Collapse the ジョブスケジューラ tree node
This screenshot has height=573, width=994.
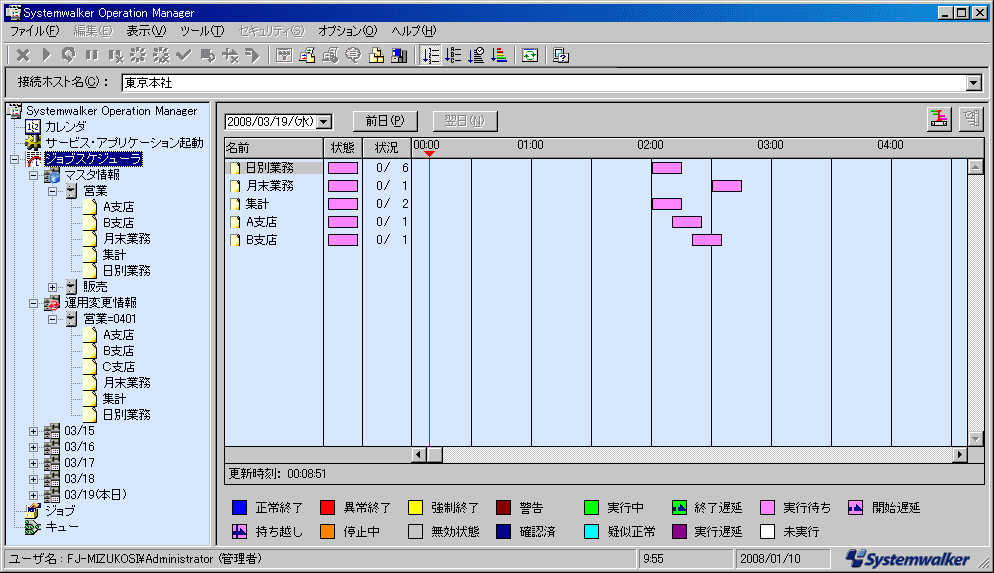pyautogui.click(x=14, y=159)
